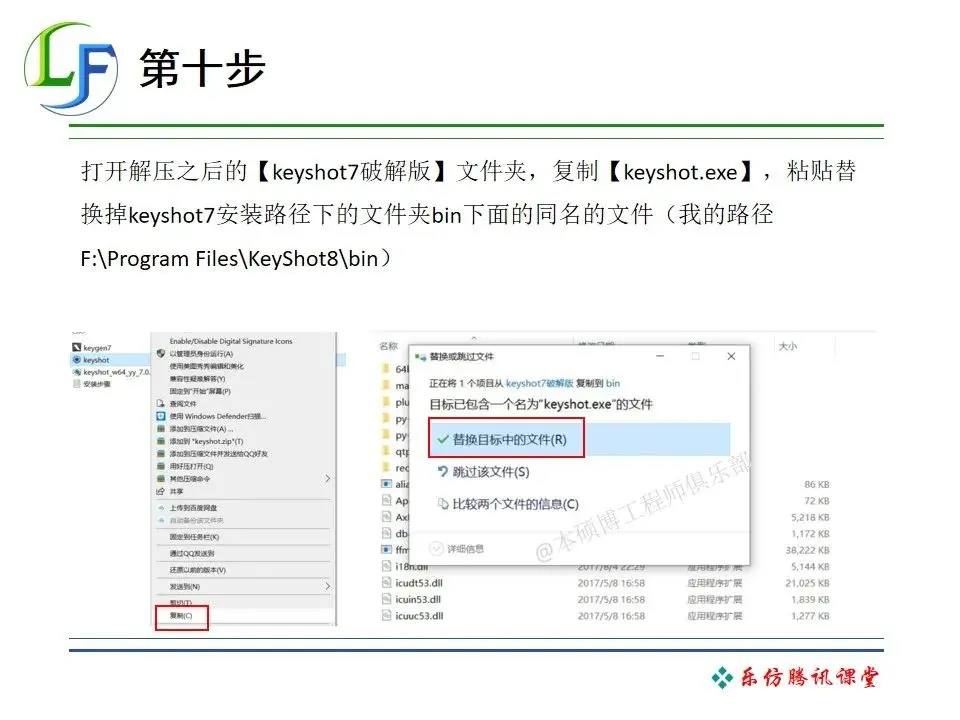960x720 pixels.
Task: Click the 1,172 KB size value
Action: pyautogui.click(x=810, y=534)
